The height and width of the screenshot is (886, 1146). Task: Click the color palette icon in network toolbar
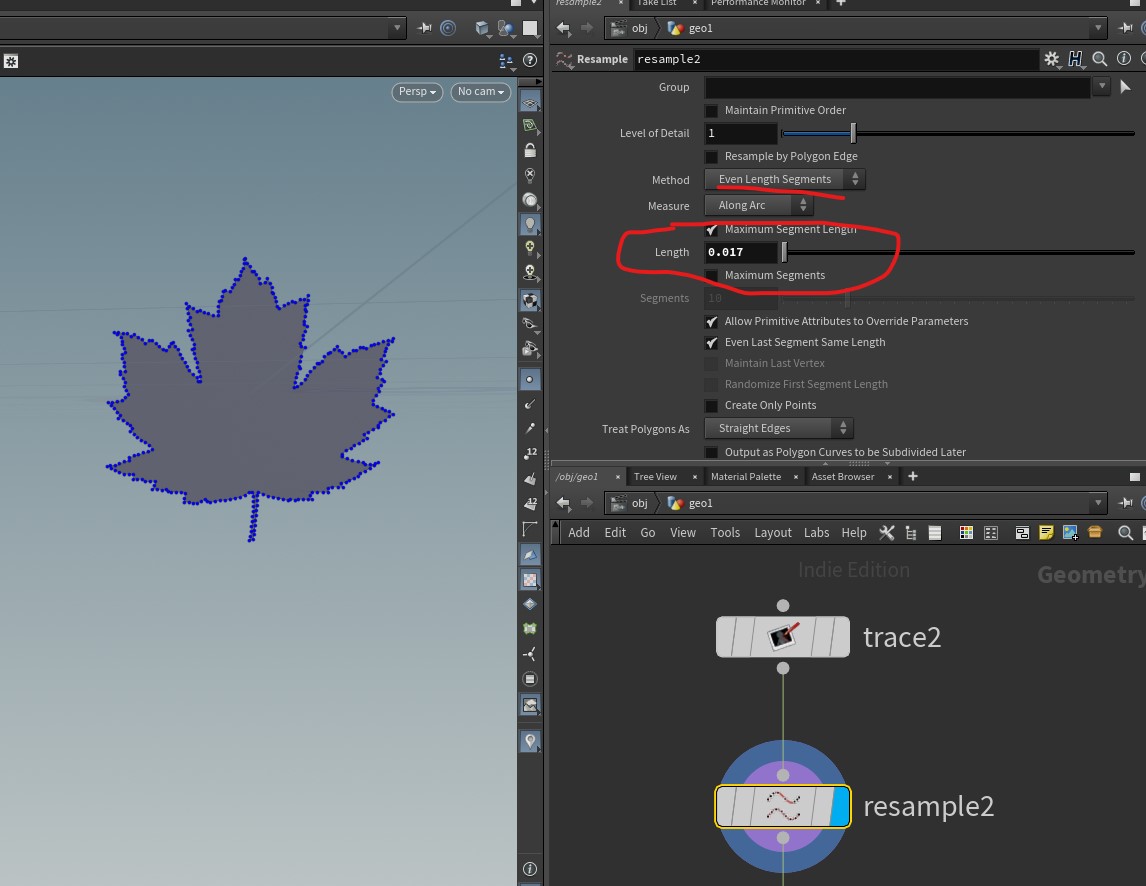pos(966,533)
